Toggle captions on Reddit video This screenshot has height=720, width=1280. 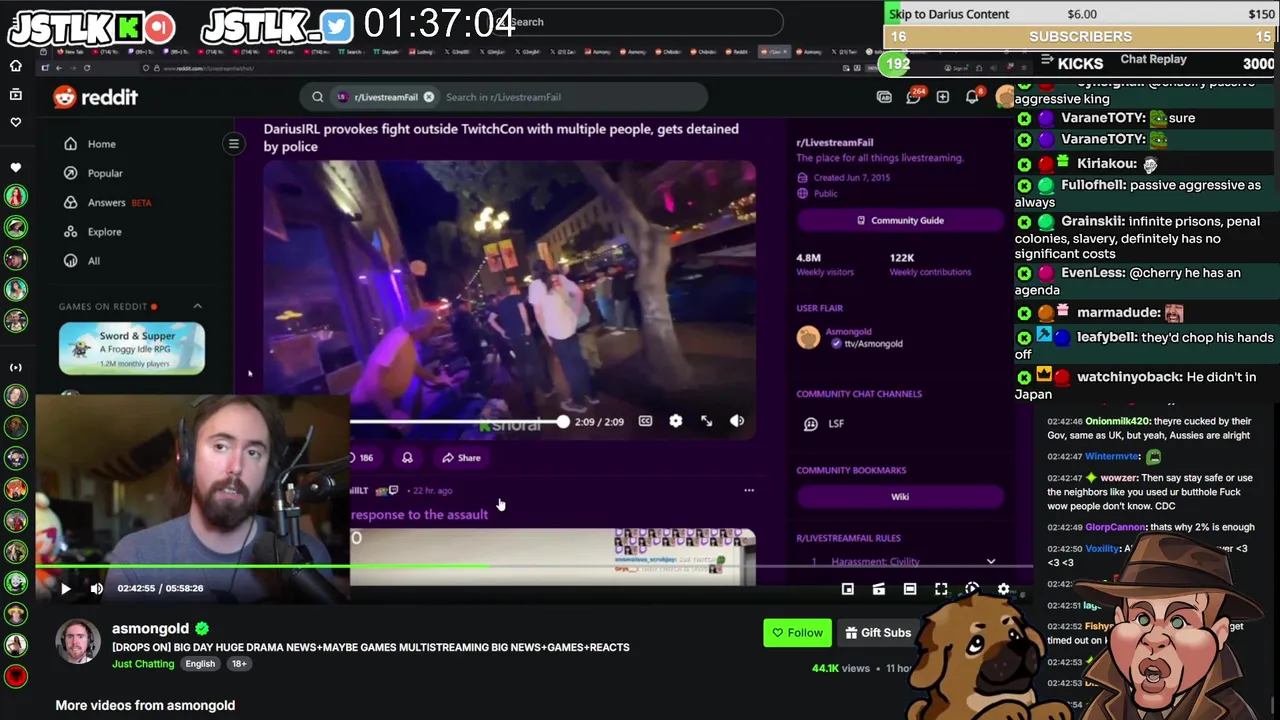click(x=645, y=421)
